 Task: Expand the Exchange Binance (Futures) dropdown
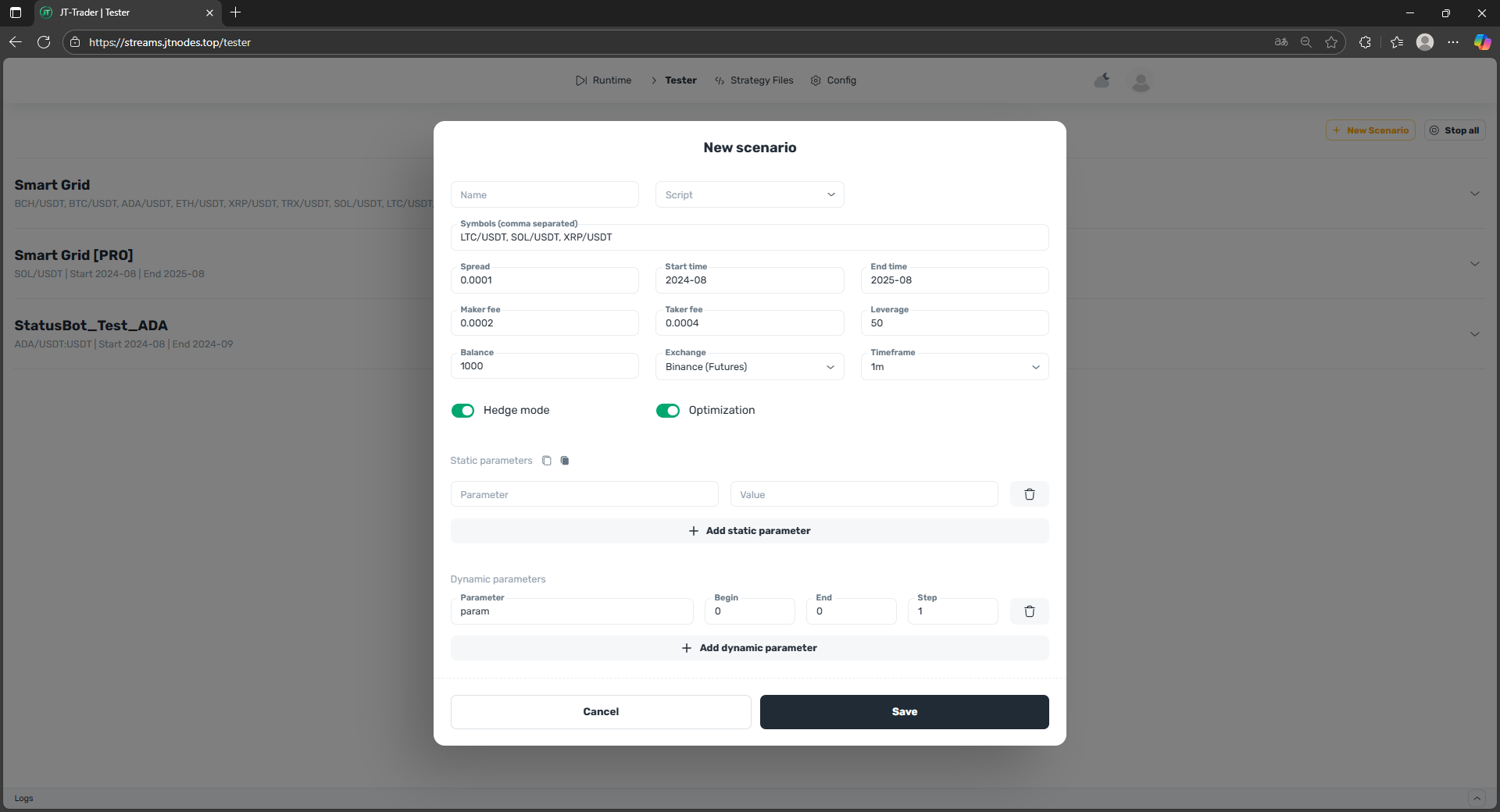tap(749, 367)
